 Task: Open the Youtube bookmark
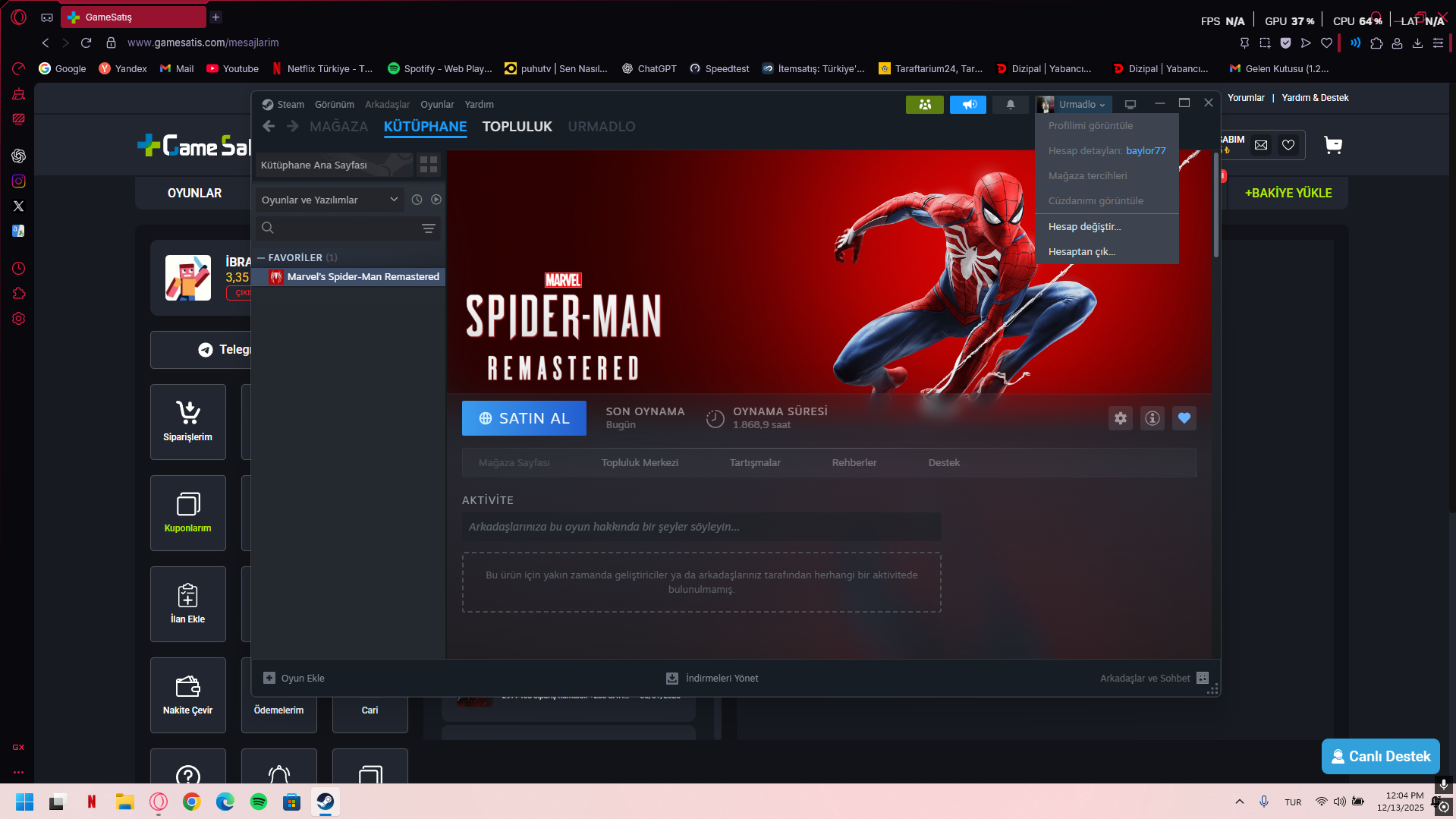pyautogui.click(x=232, y=68)
